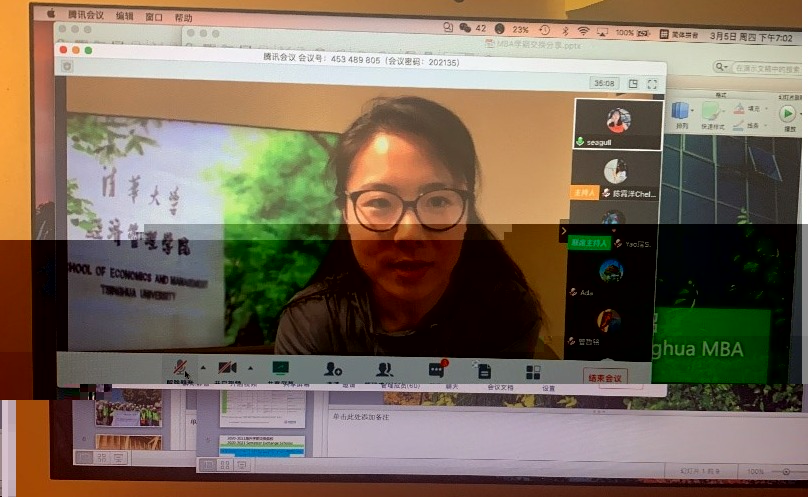Open the Apple menu
The width and height of the screenshot is (808, 497).
(x=51, y=14)
